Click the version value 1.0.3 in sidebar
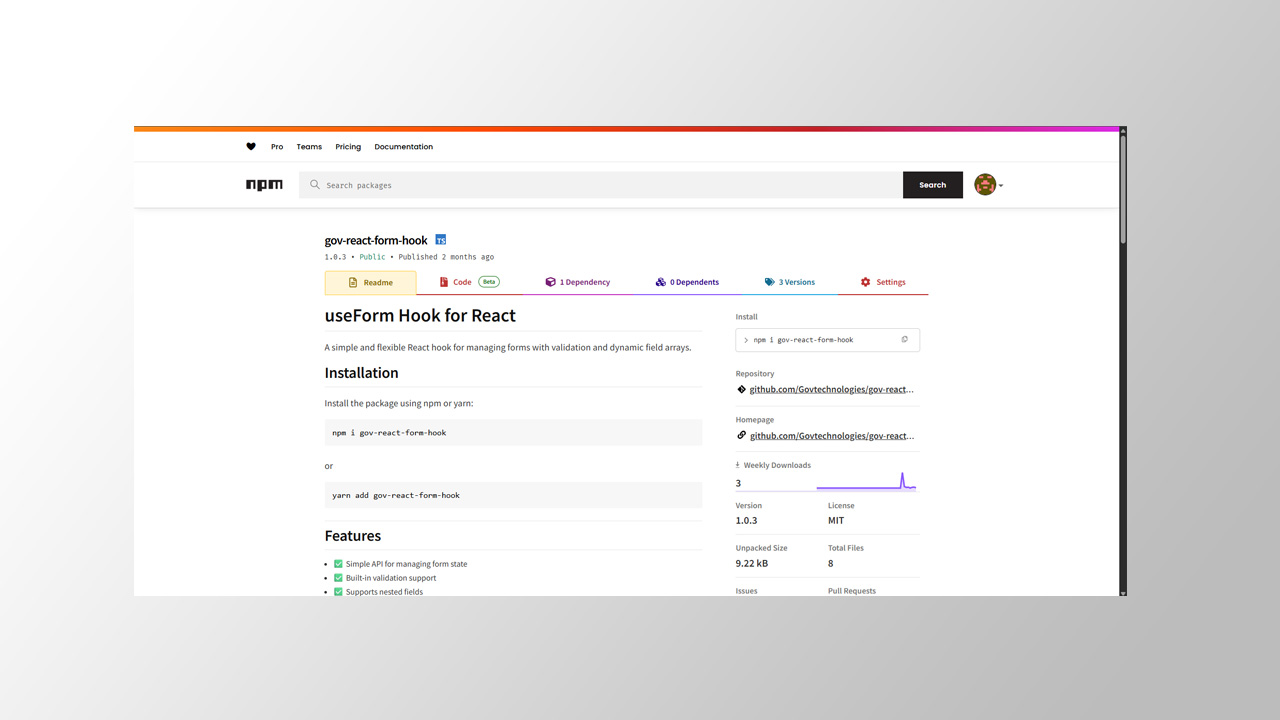Viewport: 1280px width, 720px height. click(746, 521)
